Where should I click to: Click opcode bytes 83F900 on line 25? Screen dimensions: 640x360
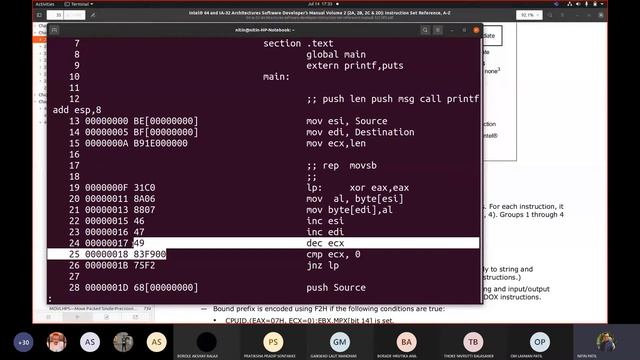click(150, 254)
